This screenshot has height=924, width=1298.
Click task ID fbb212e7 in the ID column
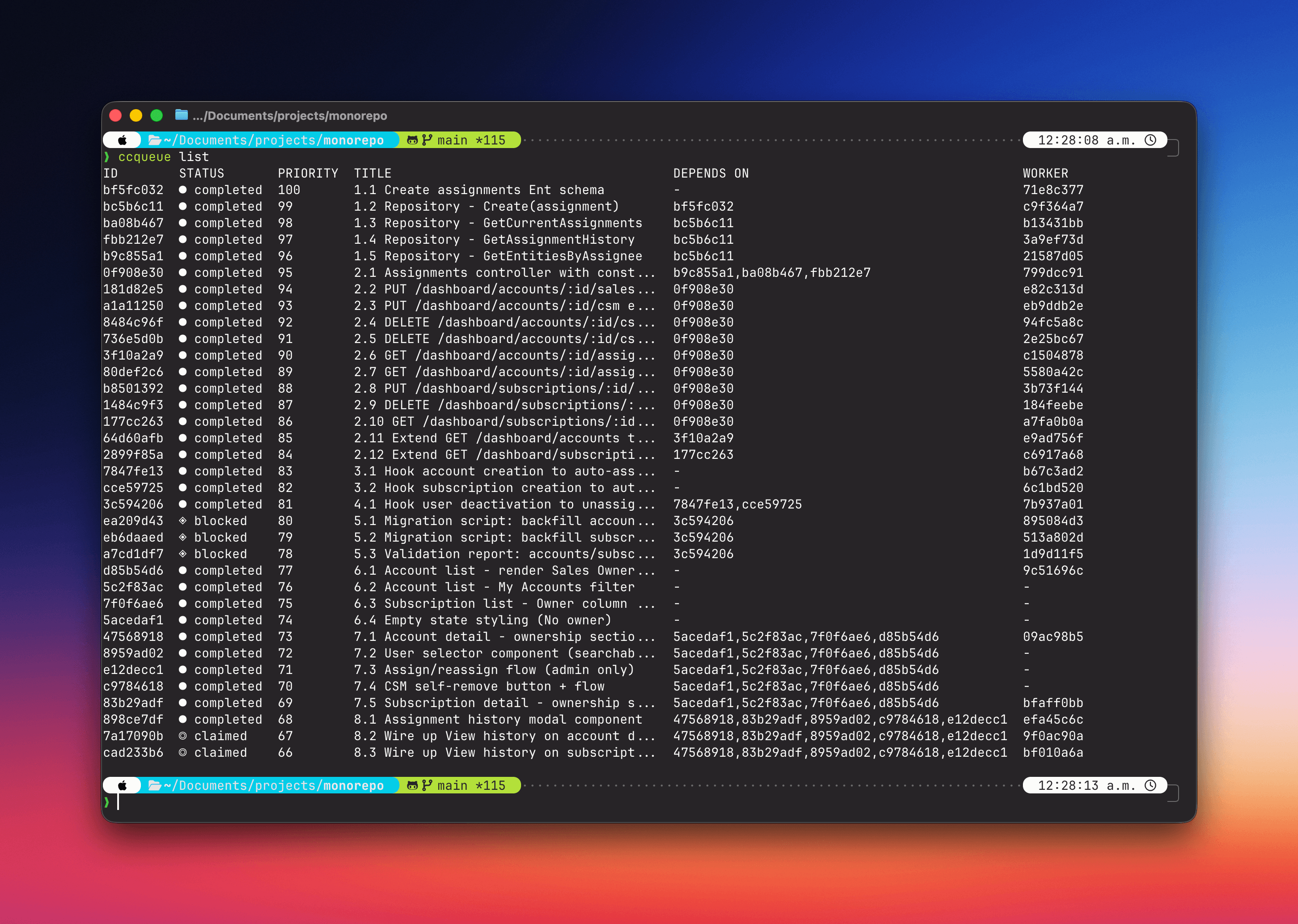(133, 239)
